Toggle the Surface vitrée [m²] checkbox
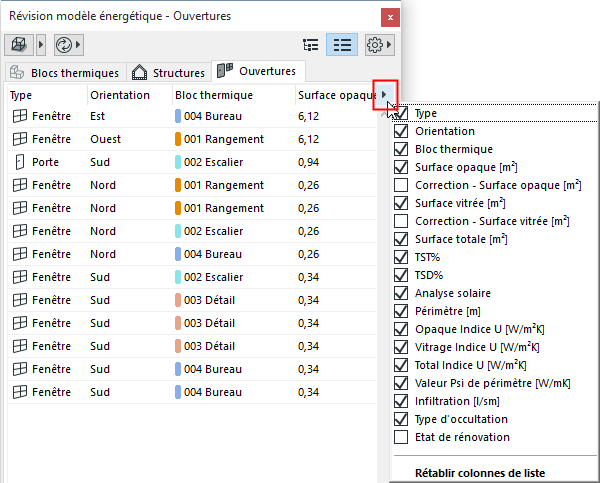600x483 pixels. click(401, 203)
